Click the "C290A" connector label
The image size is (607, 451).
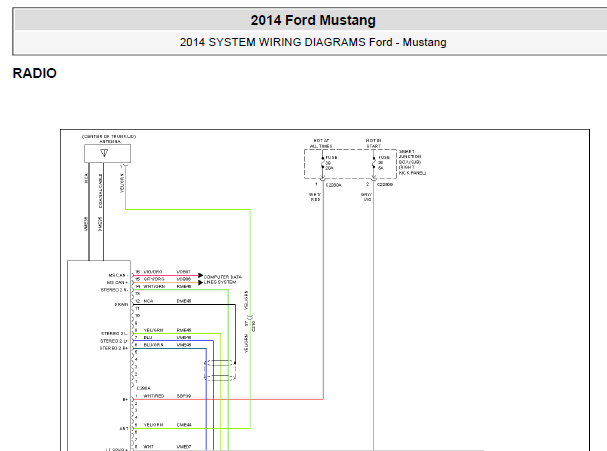[144, 388]
